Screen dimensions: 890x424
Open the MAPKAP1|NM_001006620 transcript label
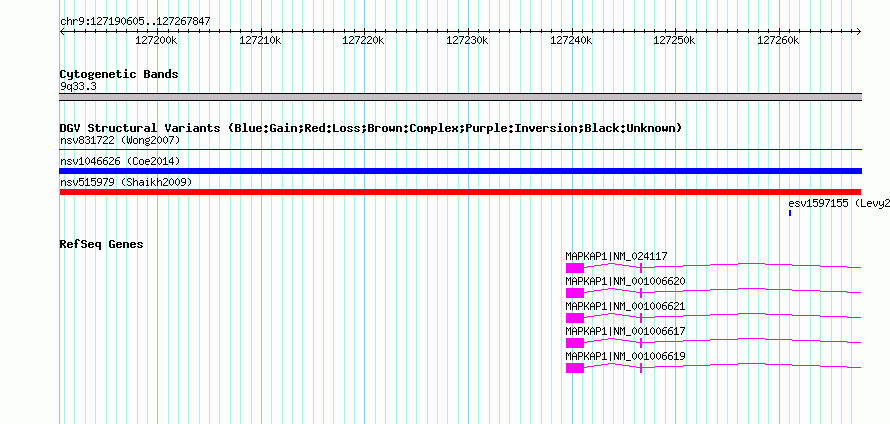625,282
